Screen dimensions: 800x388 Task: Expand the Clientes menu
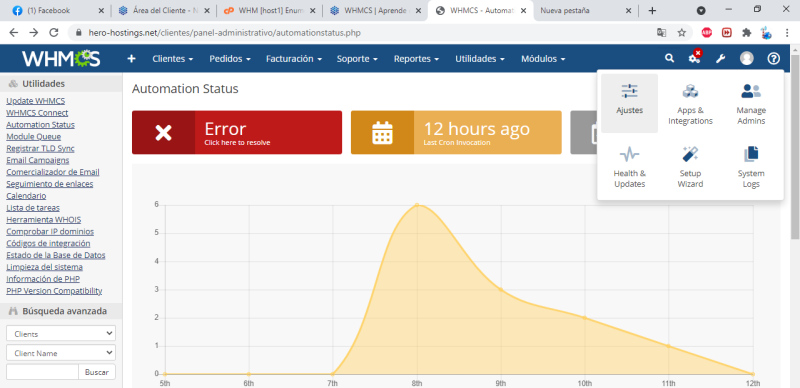(x=172, y=59)
